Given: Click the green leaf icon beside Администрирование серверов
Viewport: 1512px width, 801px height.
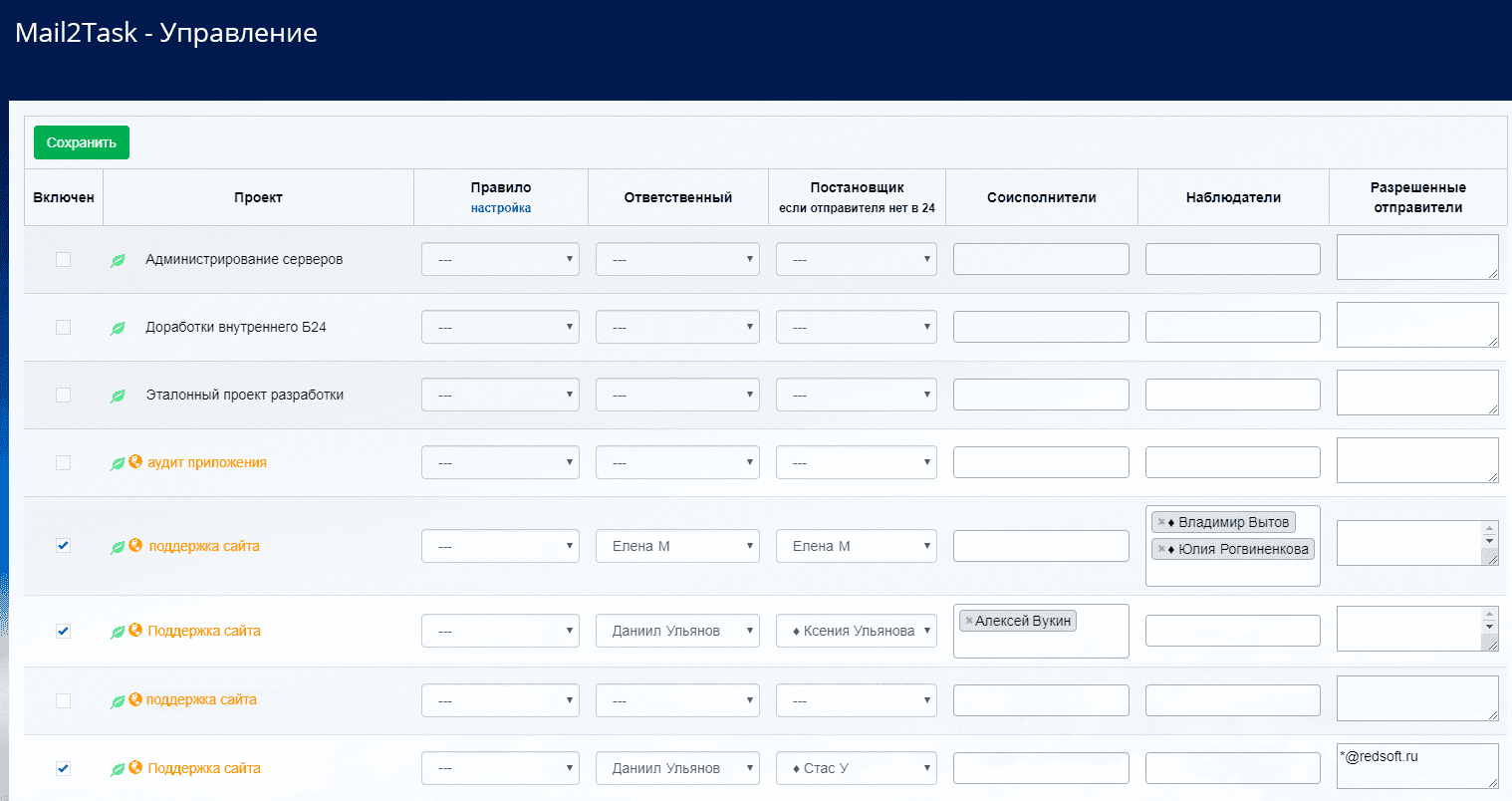Looking at the screenshot, I should point(118,260).
